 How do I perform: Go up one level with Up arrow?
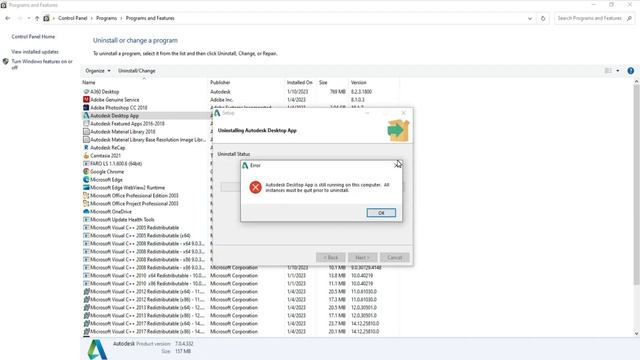[x=37, y=18]
